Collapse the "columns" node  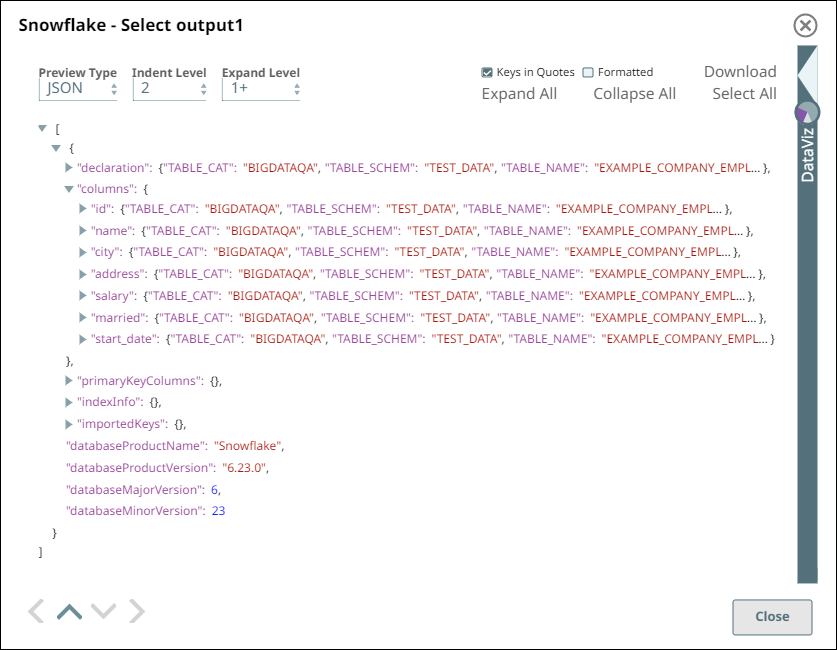point(69,188)
